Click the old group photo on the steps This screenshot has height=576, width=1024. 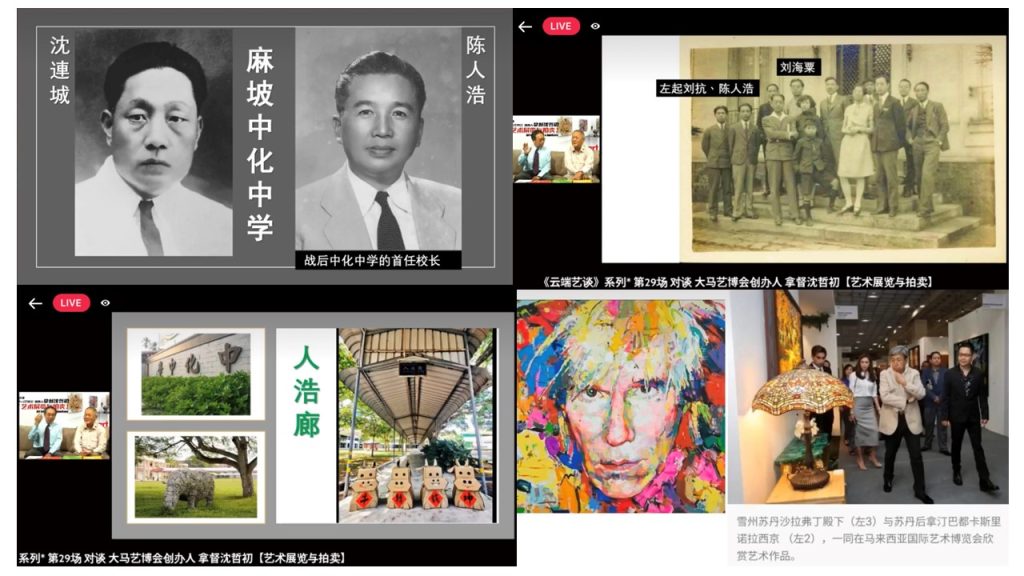(x=843, y=149)
